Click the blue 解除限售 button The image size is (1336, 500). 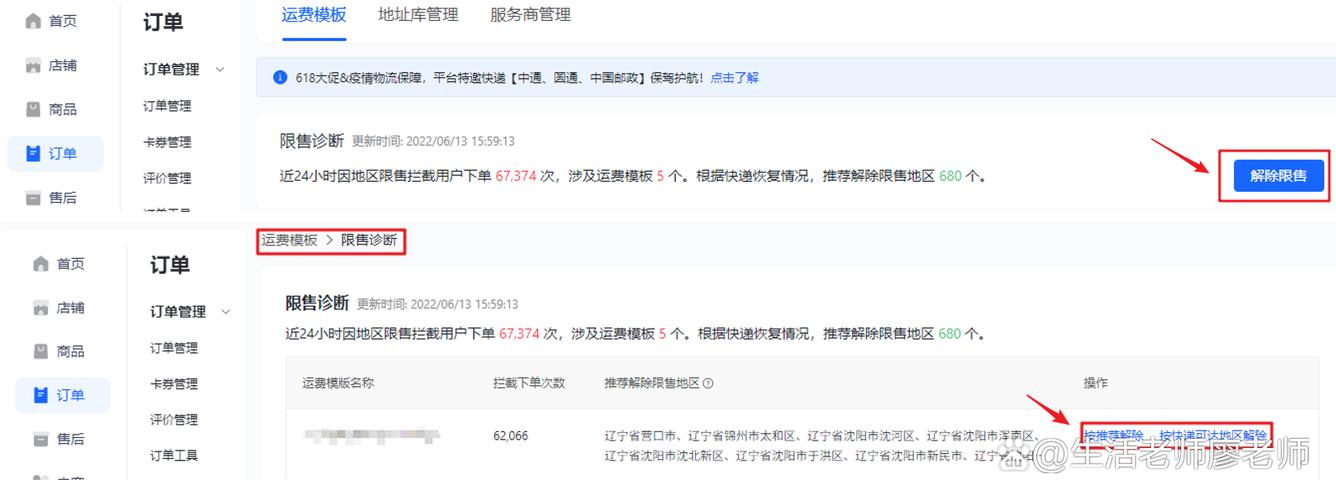tap(1278, 175)
